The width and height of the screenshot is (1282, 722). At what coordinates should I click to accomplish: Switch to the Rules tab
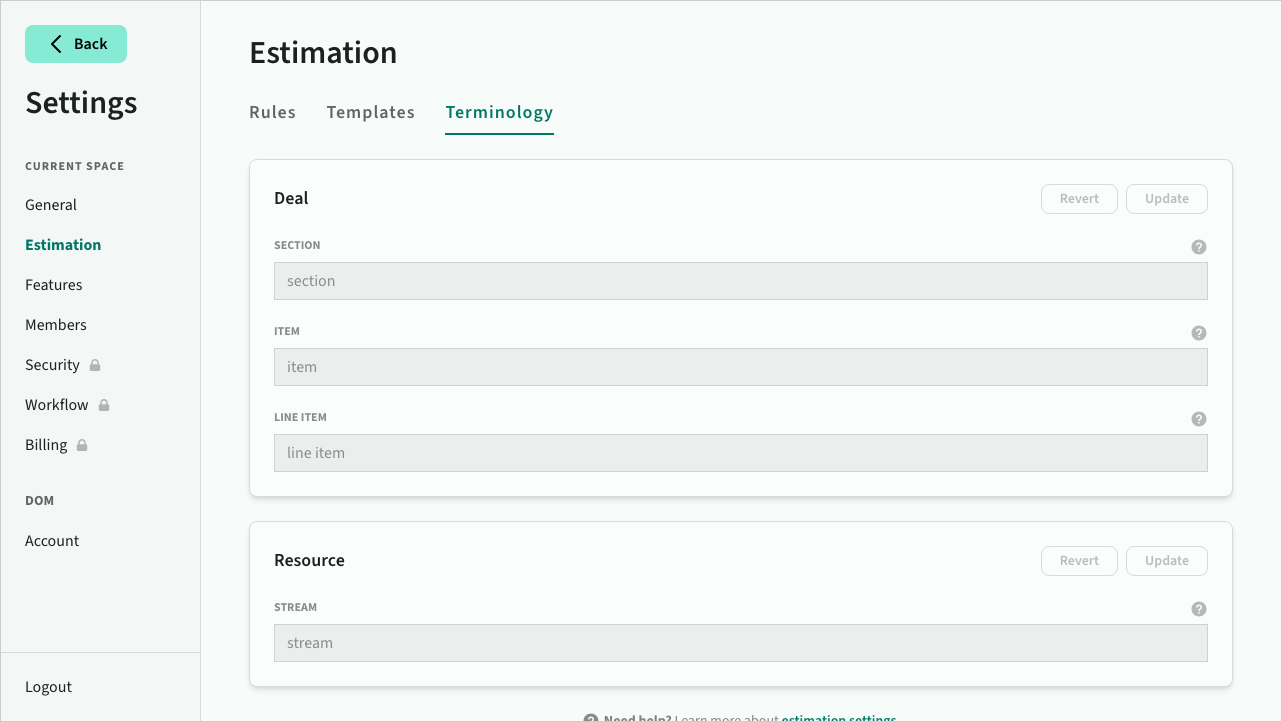[272, 112]
